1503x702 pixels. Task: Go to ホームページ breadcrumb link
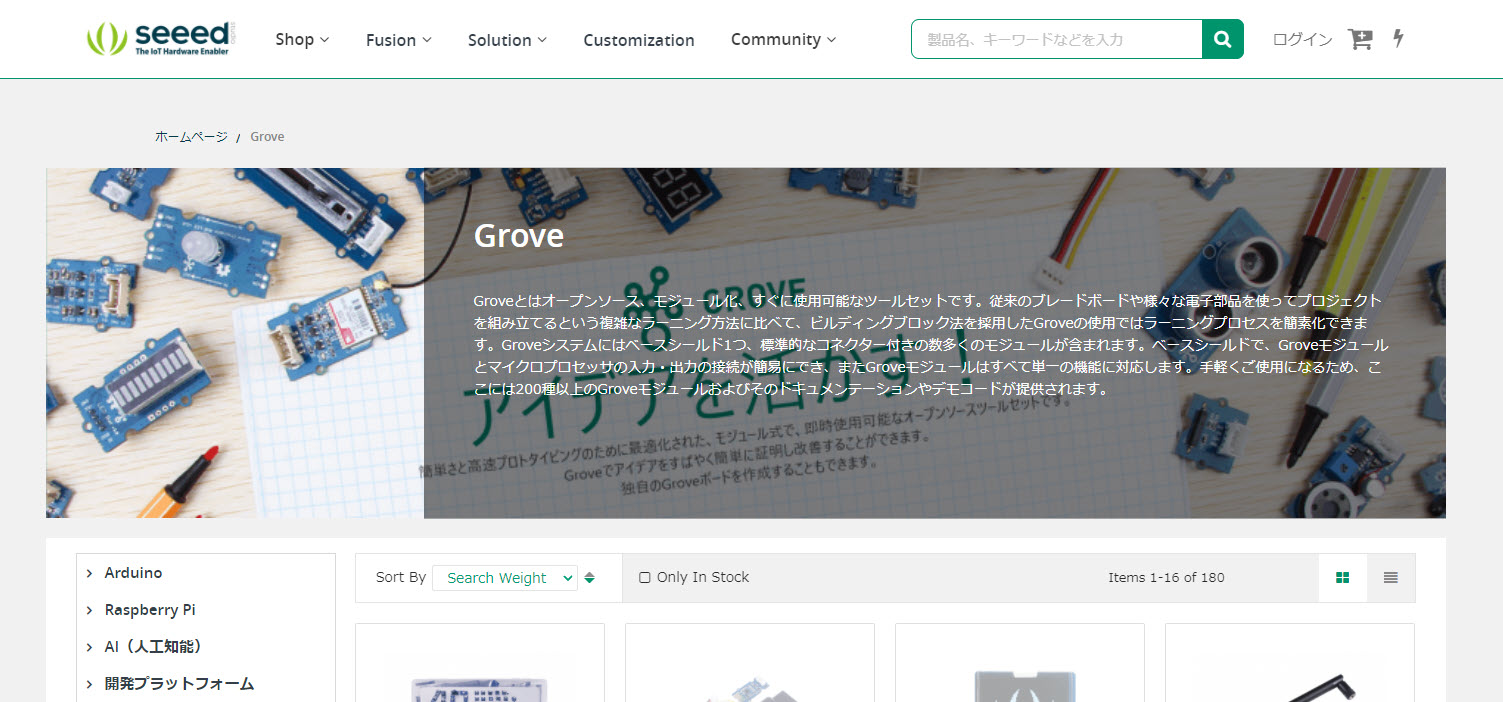tap(191, 136)
